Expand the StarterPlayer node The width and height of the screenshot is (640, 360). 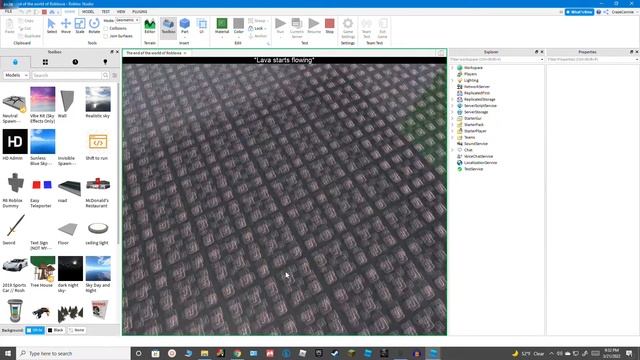tap(453, 131)
